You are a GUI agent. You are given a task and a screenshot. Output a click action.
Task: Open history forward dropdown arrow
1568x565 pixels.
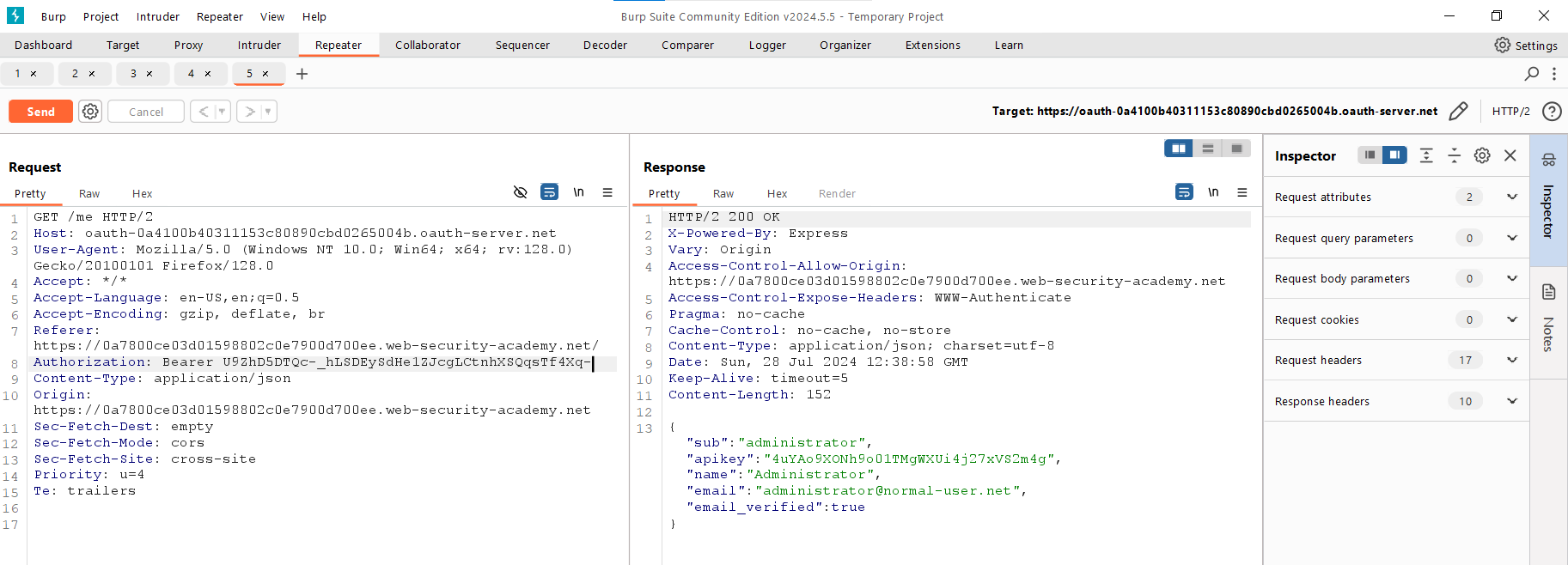pos(268,112)
